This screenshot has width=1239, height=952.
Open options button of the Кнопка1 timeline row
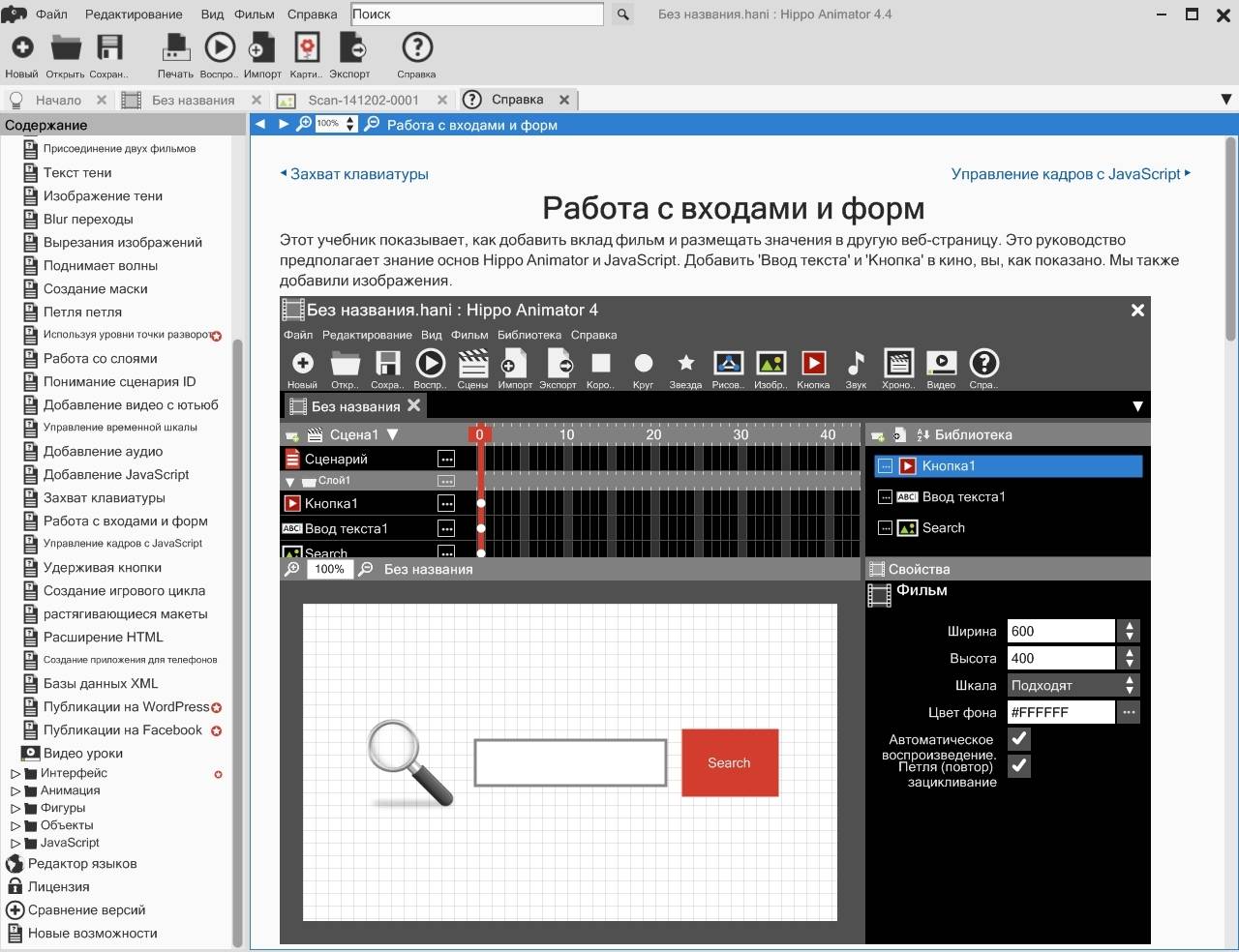(x=446, y=503)
